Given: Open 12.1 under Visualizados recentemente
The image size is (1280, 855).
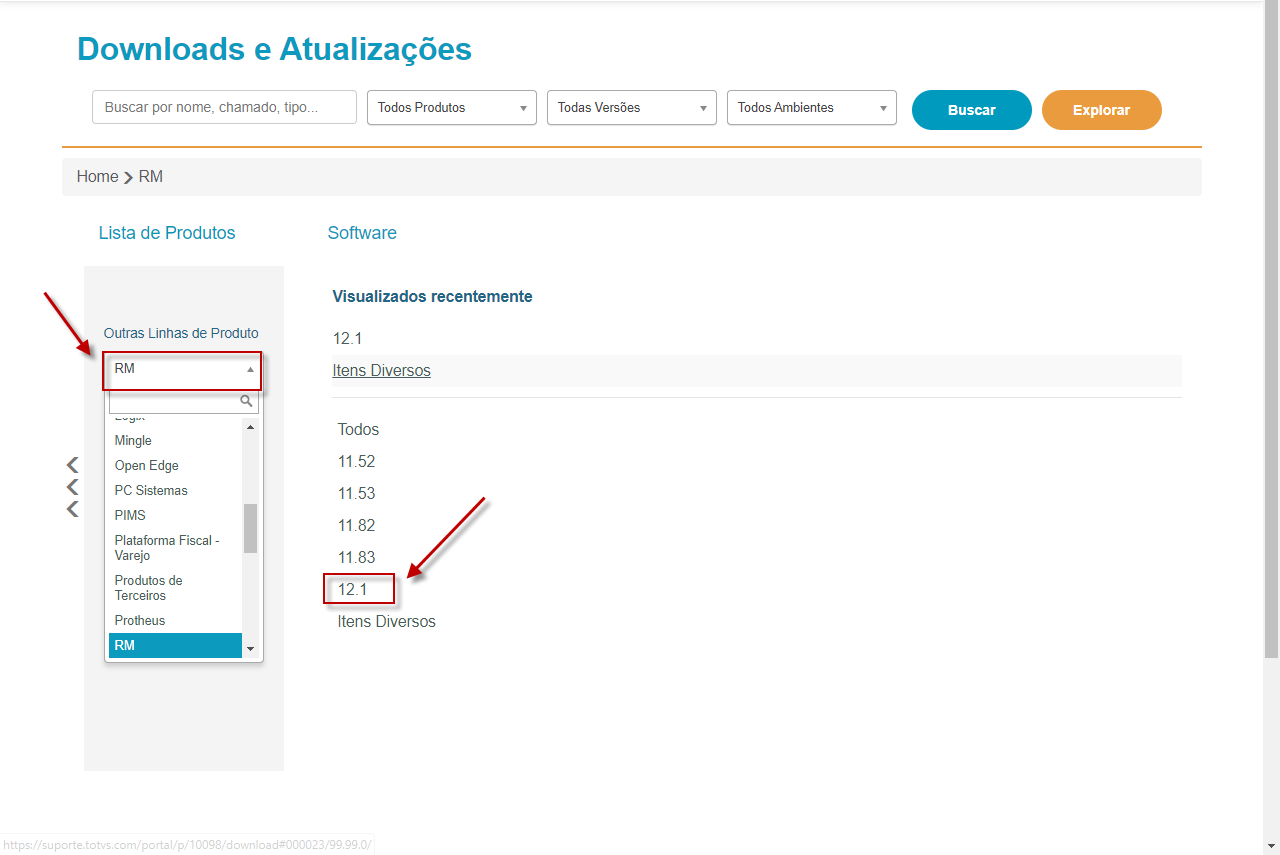Looking at the screenshot, I should click(347, 339).
